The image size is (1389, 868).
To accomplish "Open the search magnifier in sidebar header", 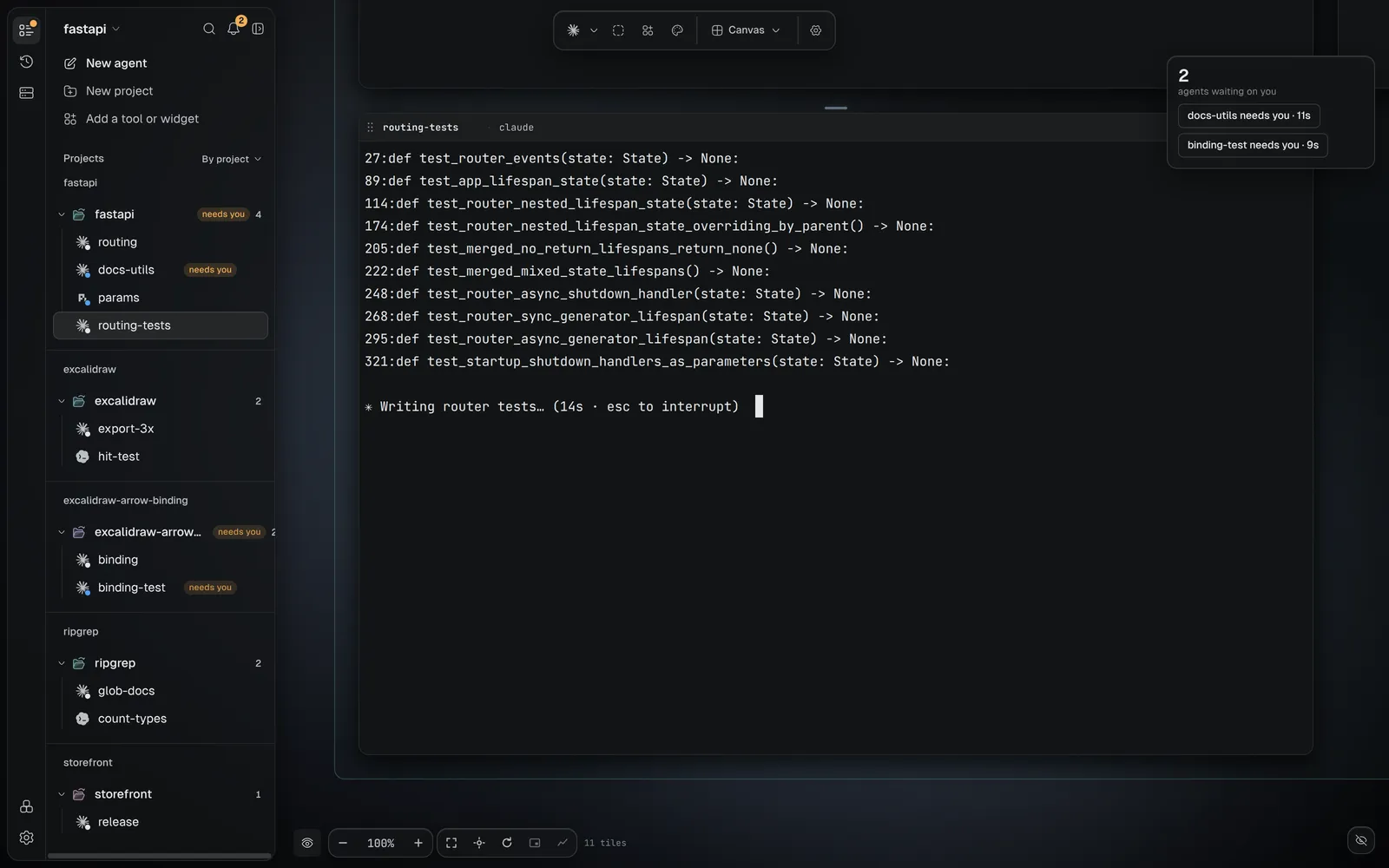I will point(209,29).
